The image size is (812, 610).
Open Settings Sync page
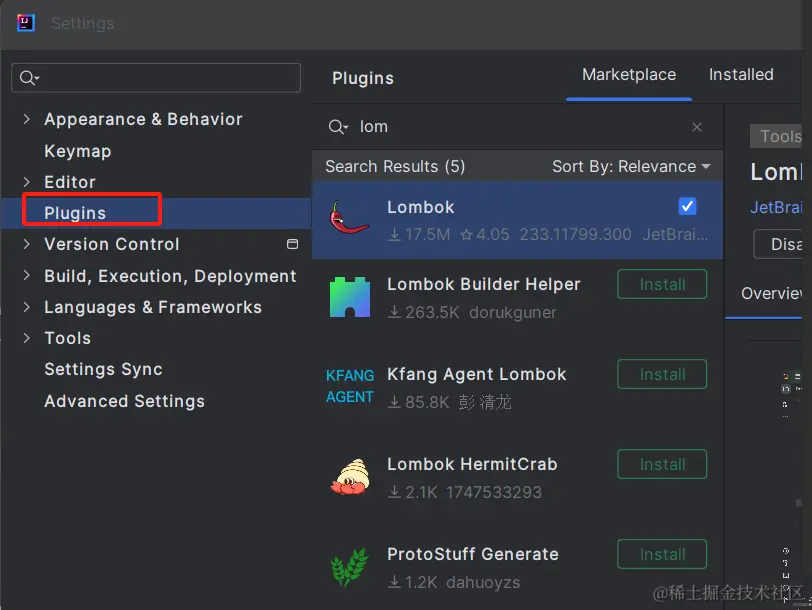pyautogui.click(x=104, y=369)
